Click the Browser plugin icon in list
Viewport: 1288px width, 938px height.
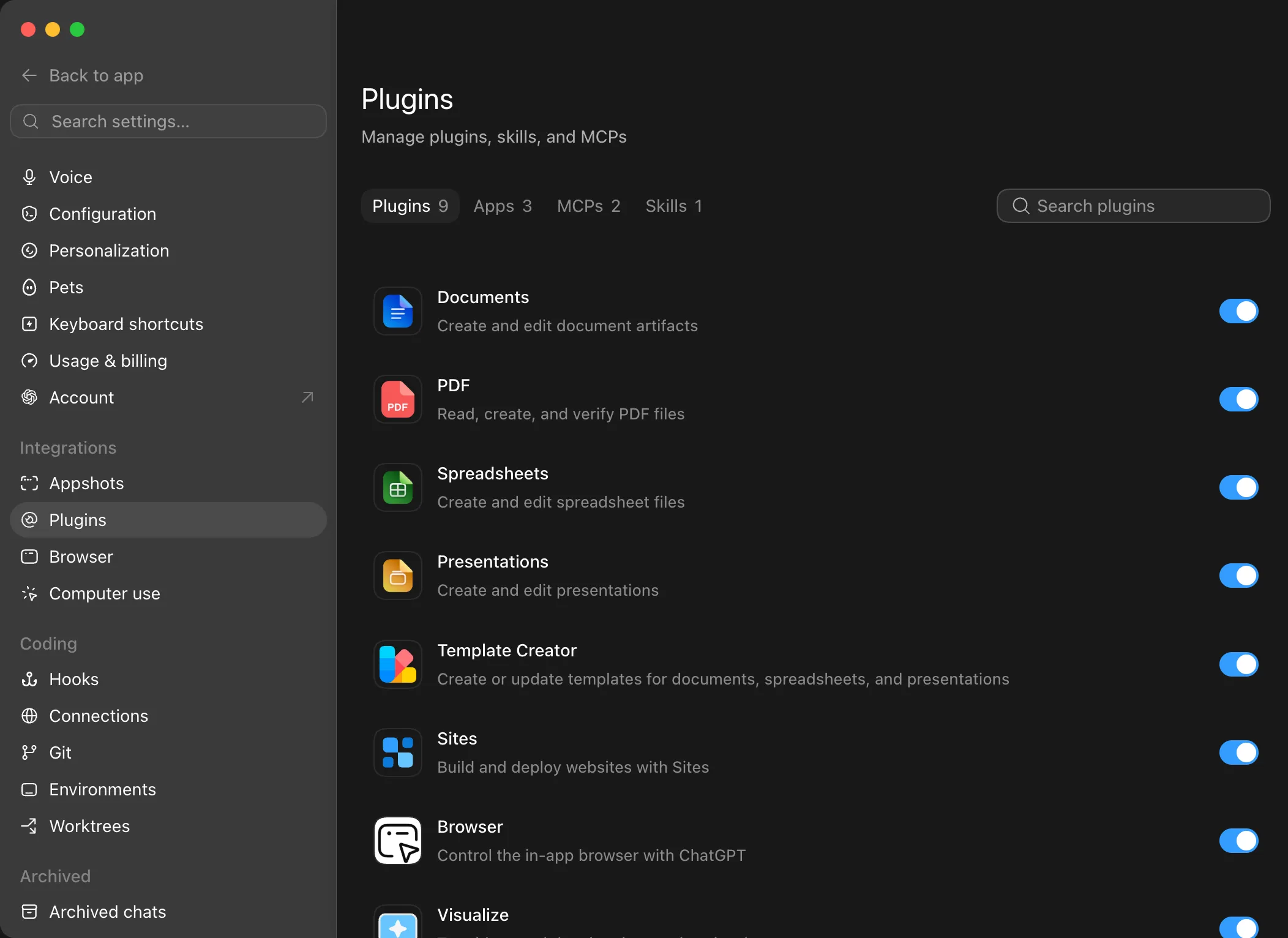click(x=398, y=841)
